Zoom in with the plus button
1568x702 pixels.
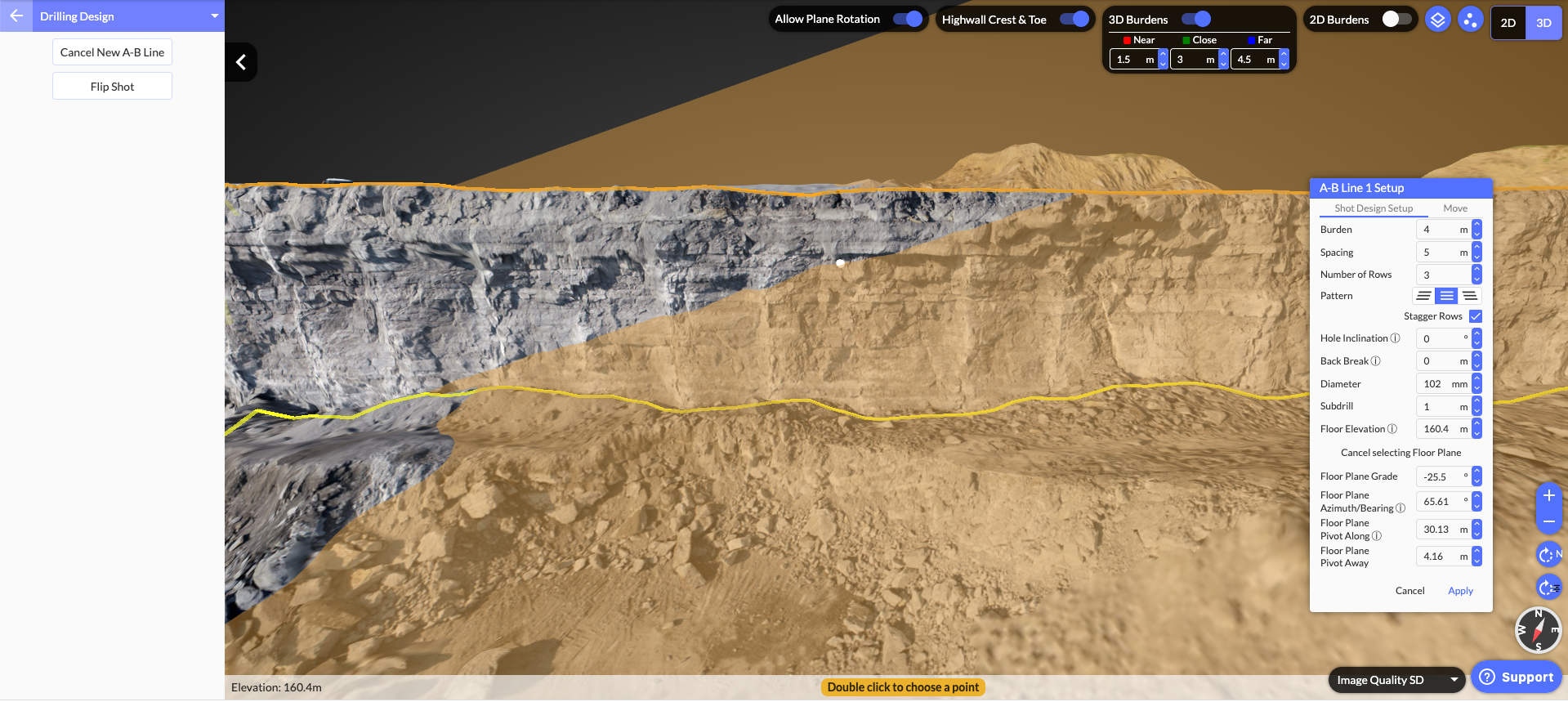click(1548, 495)
